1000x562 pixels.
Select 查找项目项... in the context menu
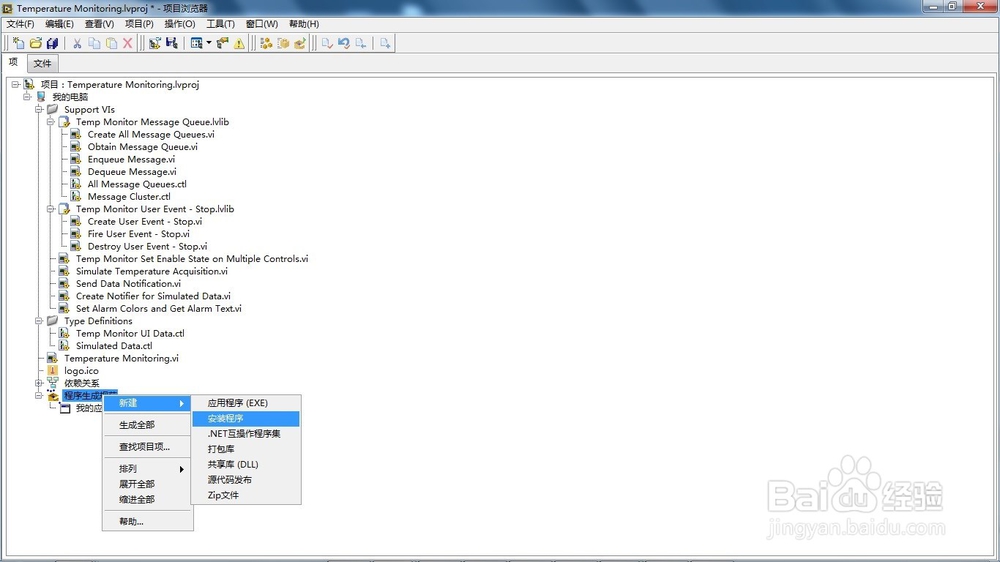[147, 447]
